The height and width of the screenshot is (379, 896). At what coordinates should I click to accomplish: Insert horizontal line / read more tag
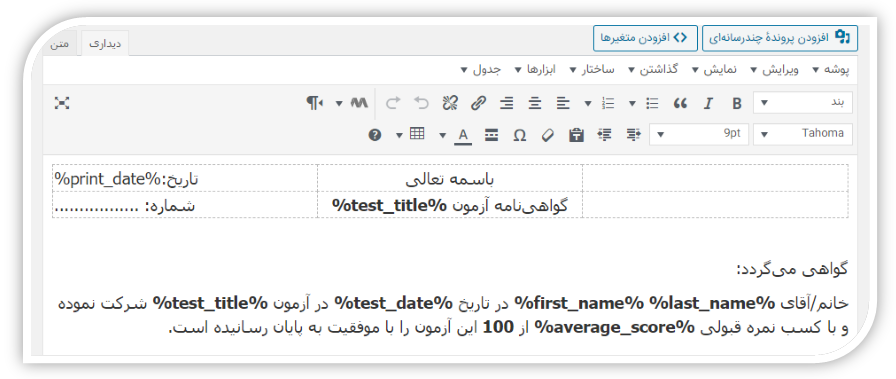[491, 135]
